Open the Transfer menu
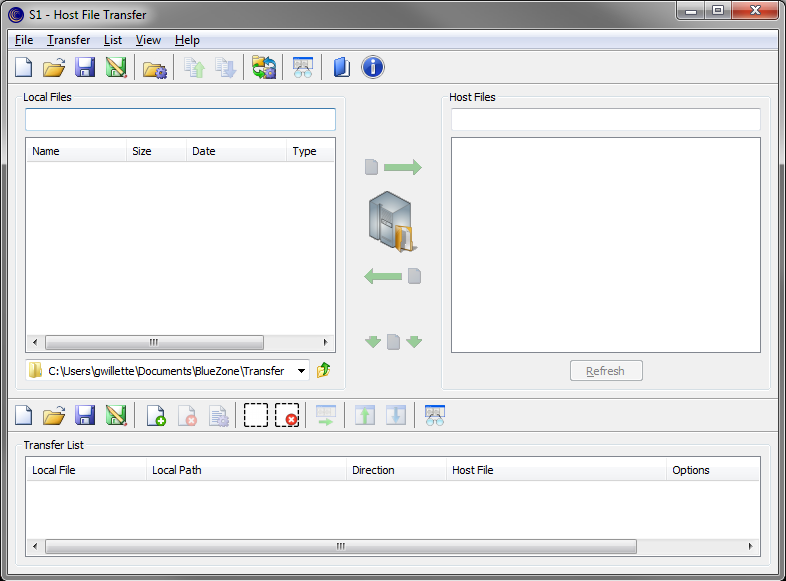Viewport: 786px width, 581px height. point(68,40)
